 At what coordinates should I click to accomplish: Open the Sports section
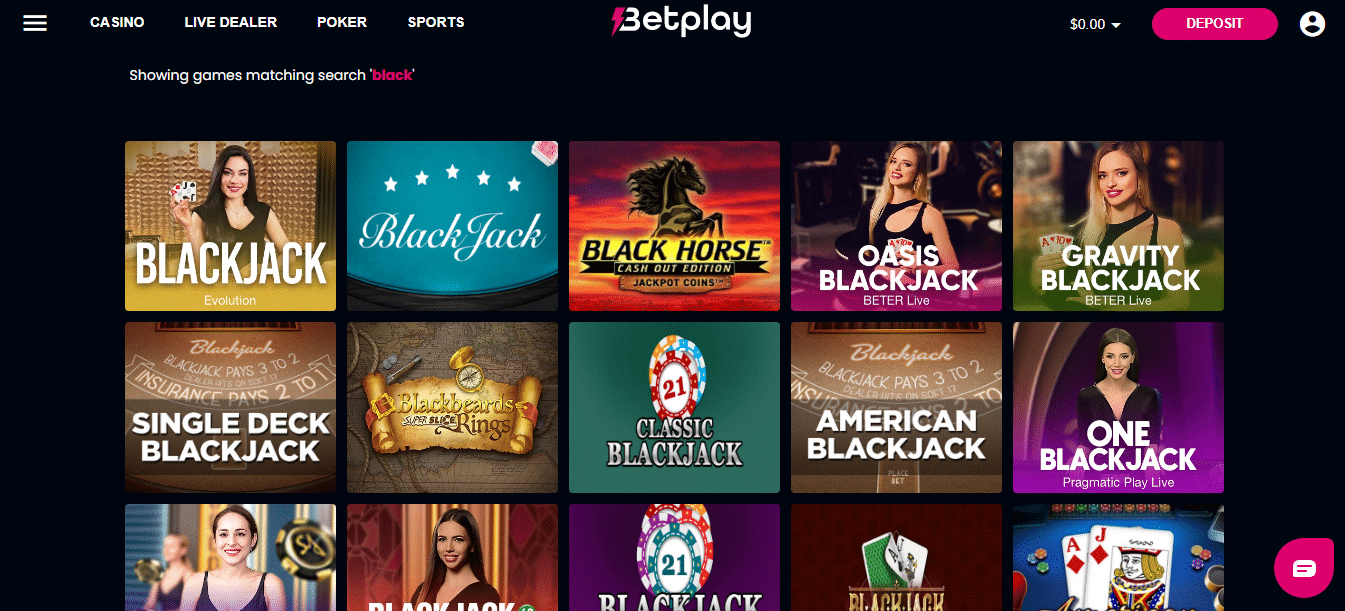coord(436,22)
